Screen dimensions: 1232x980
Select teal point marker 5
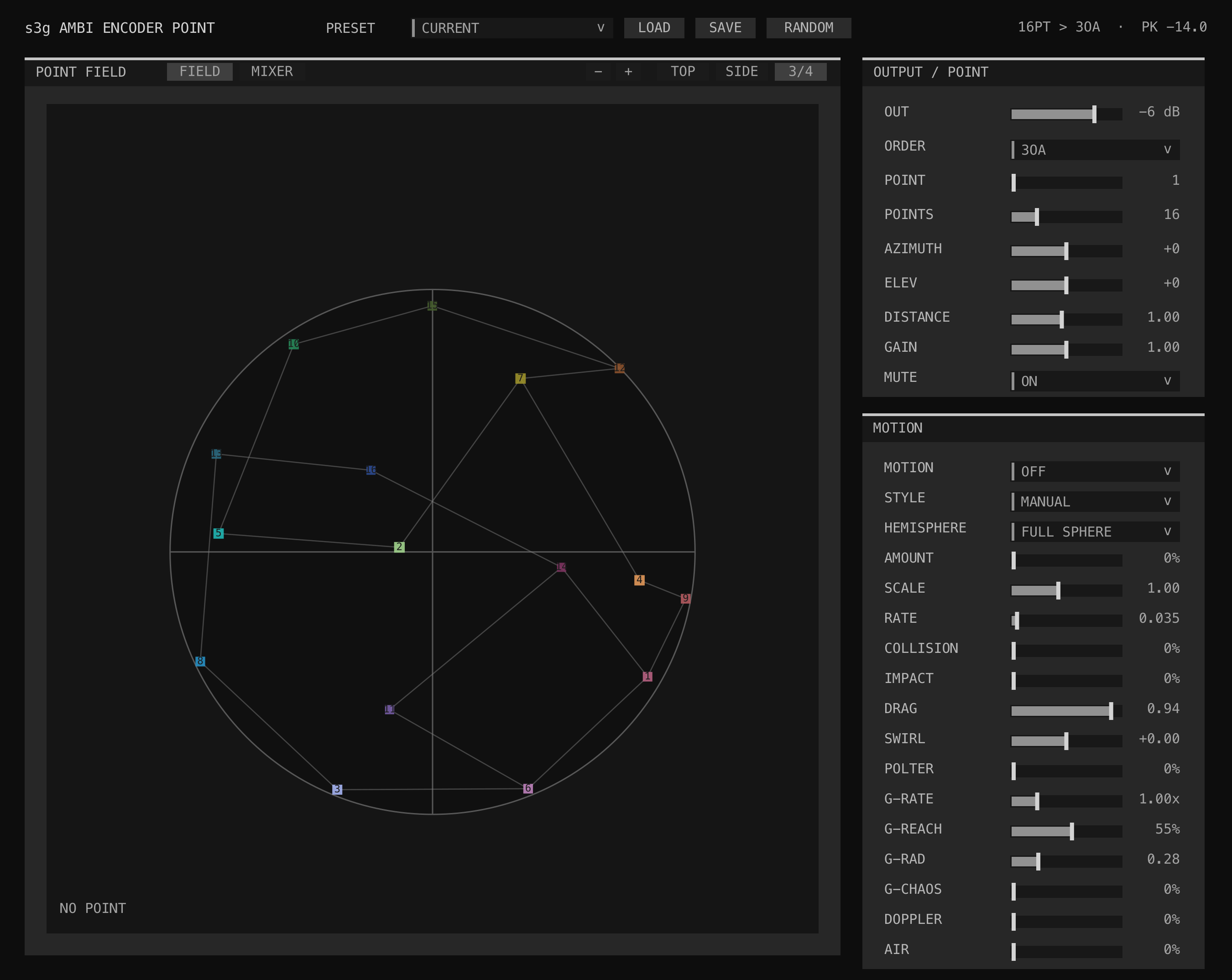point(218,533)
